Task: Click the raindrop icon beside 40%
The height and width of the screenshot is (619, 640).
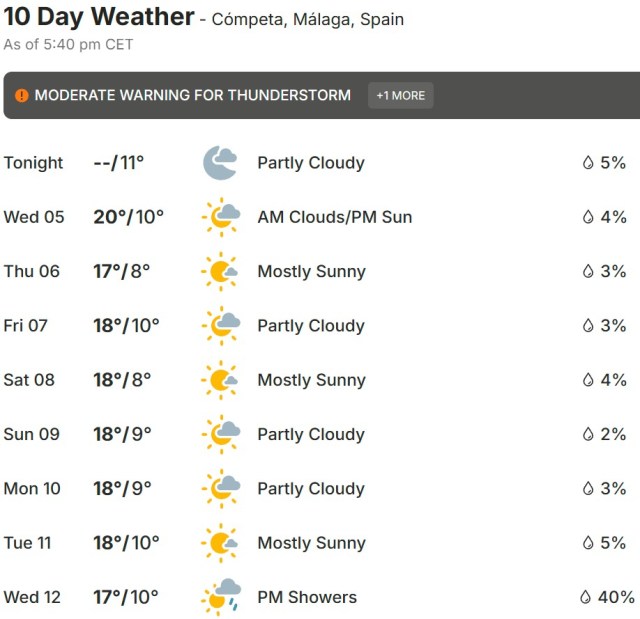Action: click(587, 597)
